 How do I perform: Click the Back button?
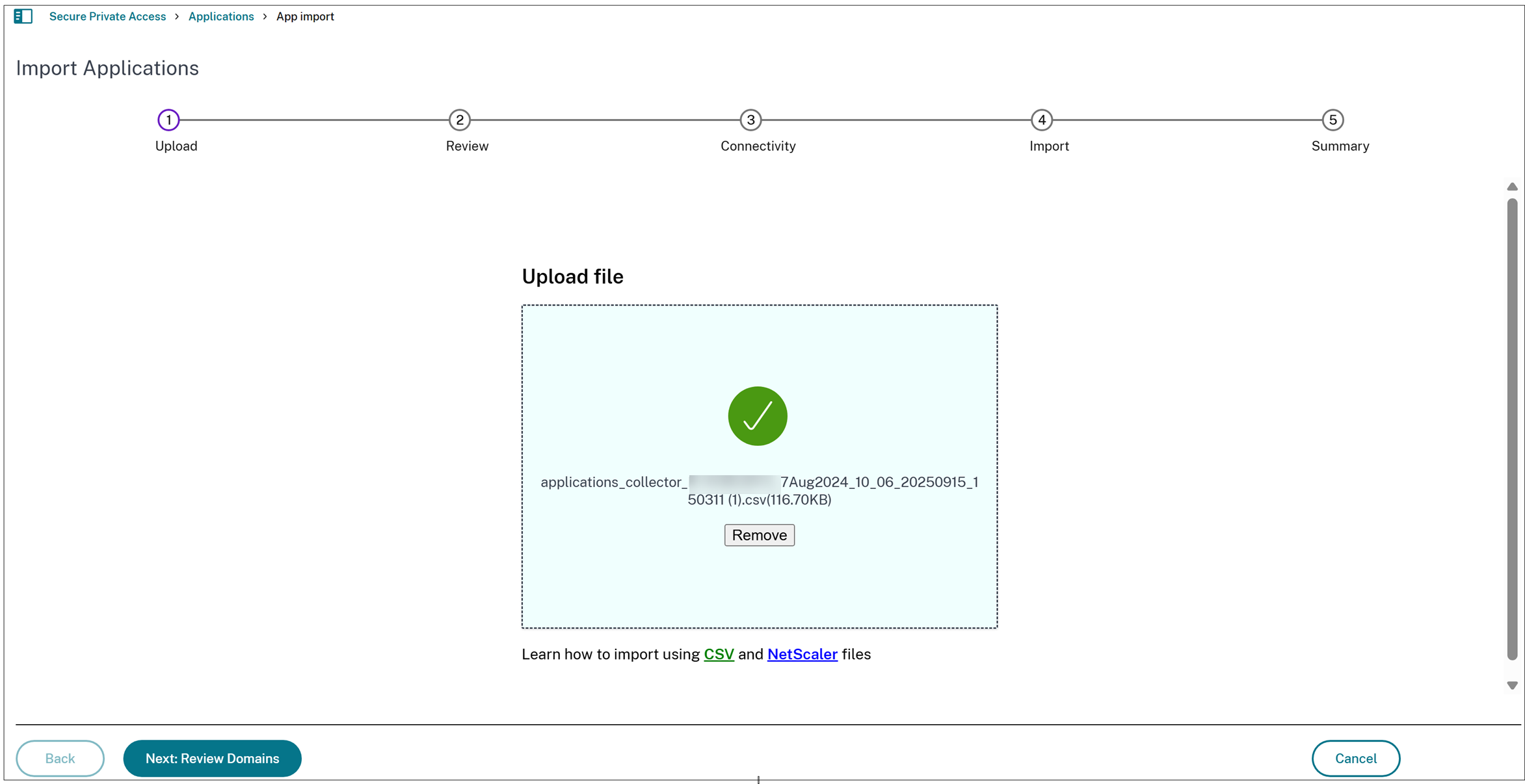[x=60, y=758]
